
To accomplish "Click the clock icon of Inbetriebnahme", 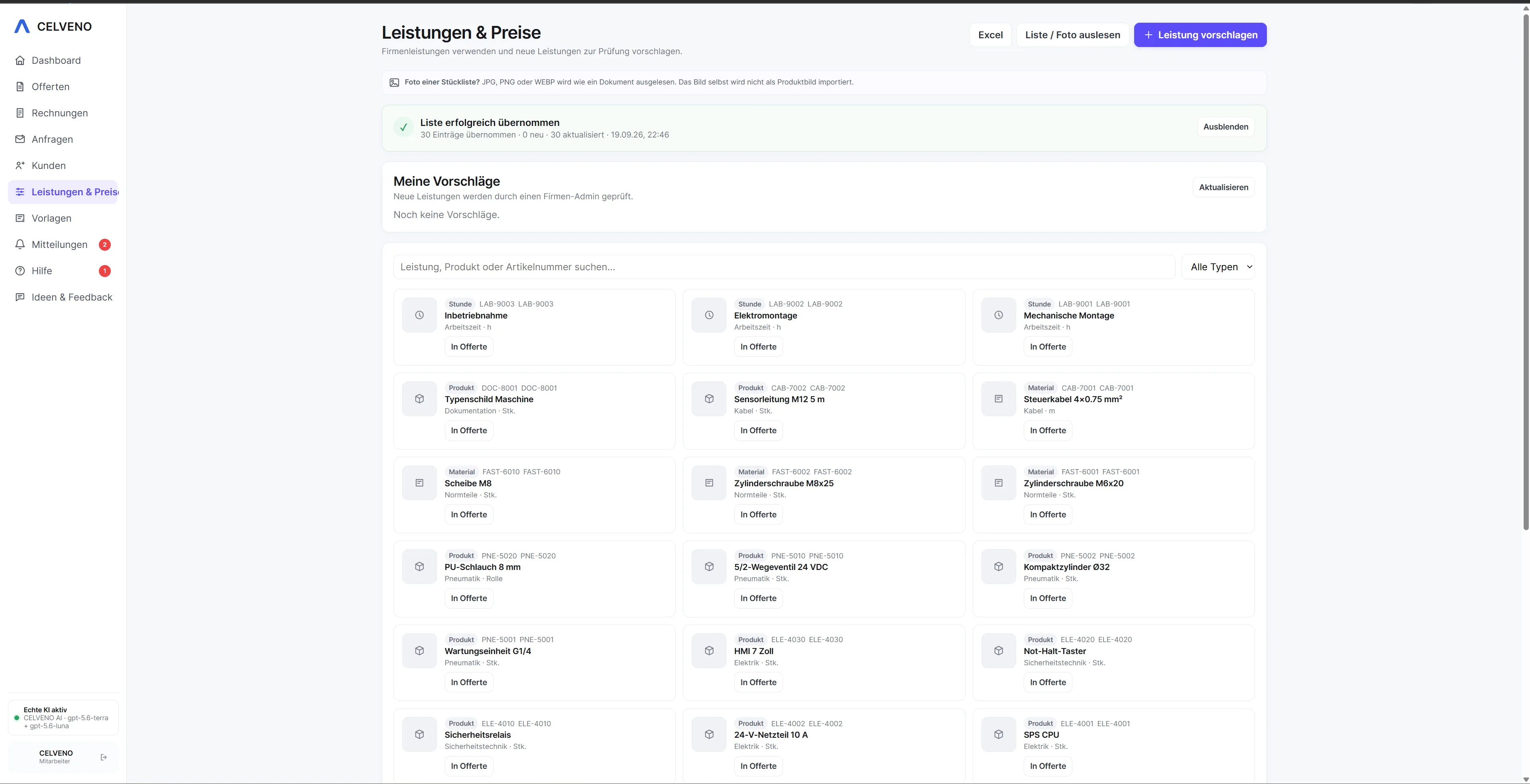I will (419, 315).
